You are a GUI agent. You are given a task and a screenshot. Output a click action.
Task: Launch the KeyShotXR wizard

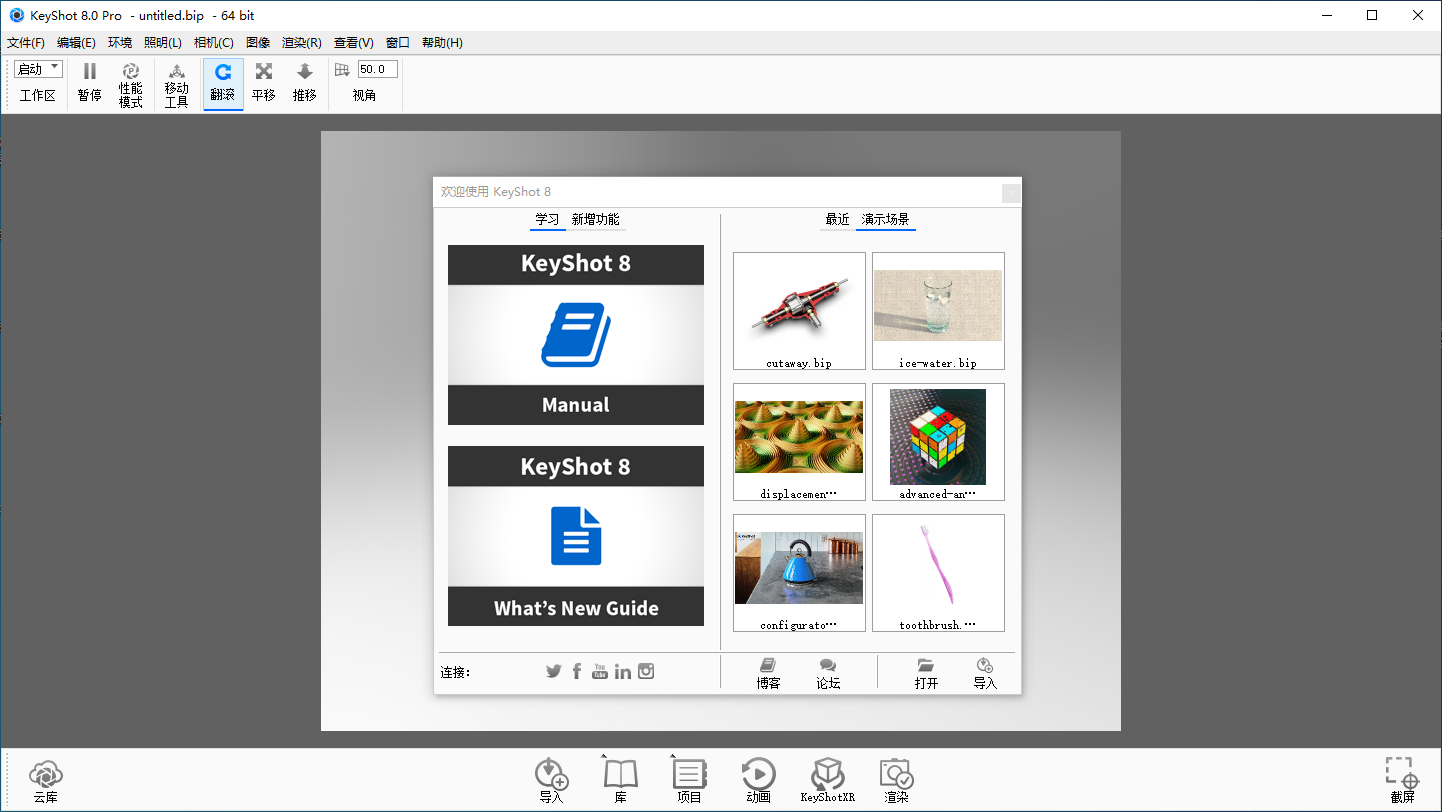(x=828, y=781)
